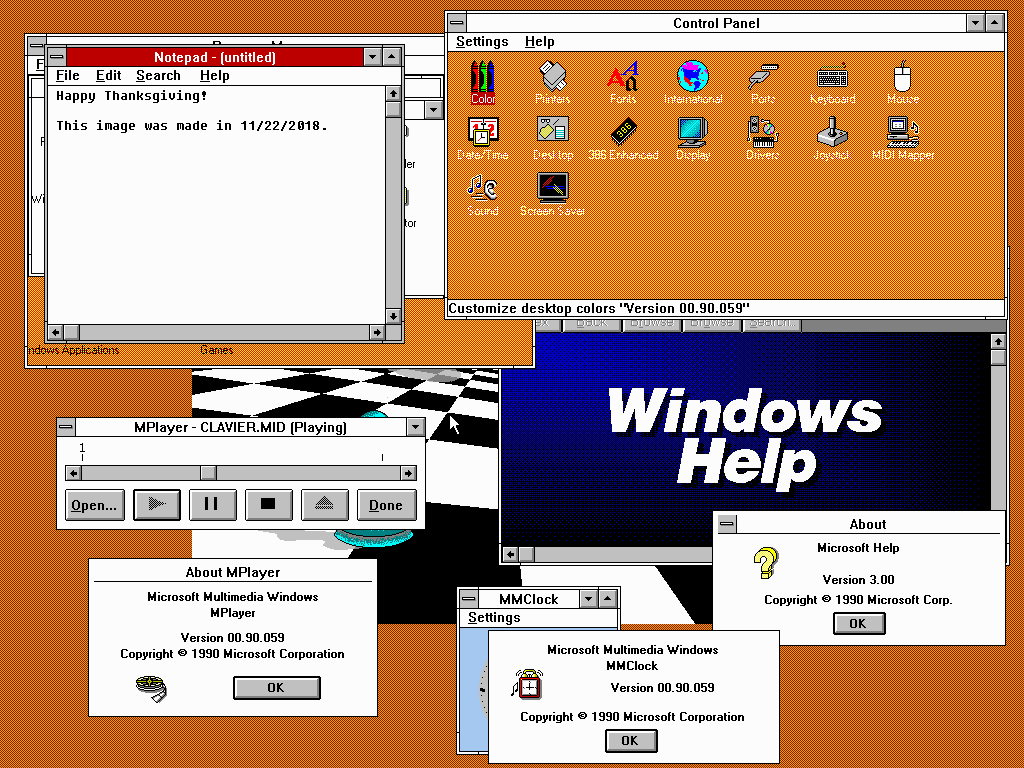Open the MIDI Mapper icon

coord(902,135)
